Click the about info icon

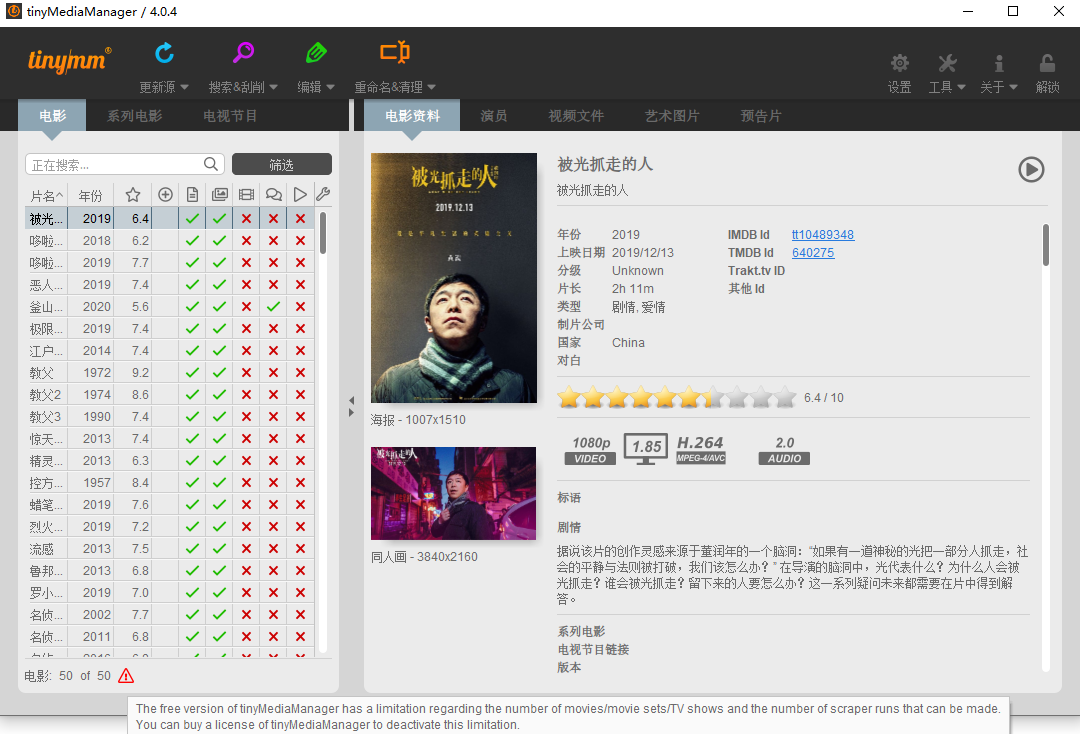tap(999, 63)
